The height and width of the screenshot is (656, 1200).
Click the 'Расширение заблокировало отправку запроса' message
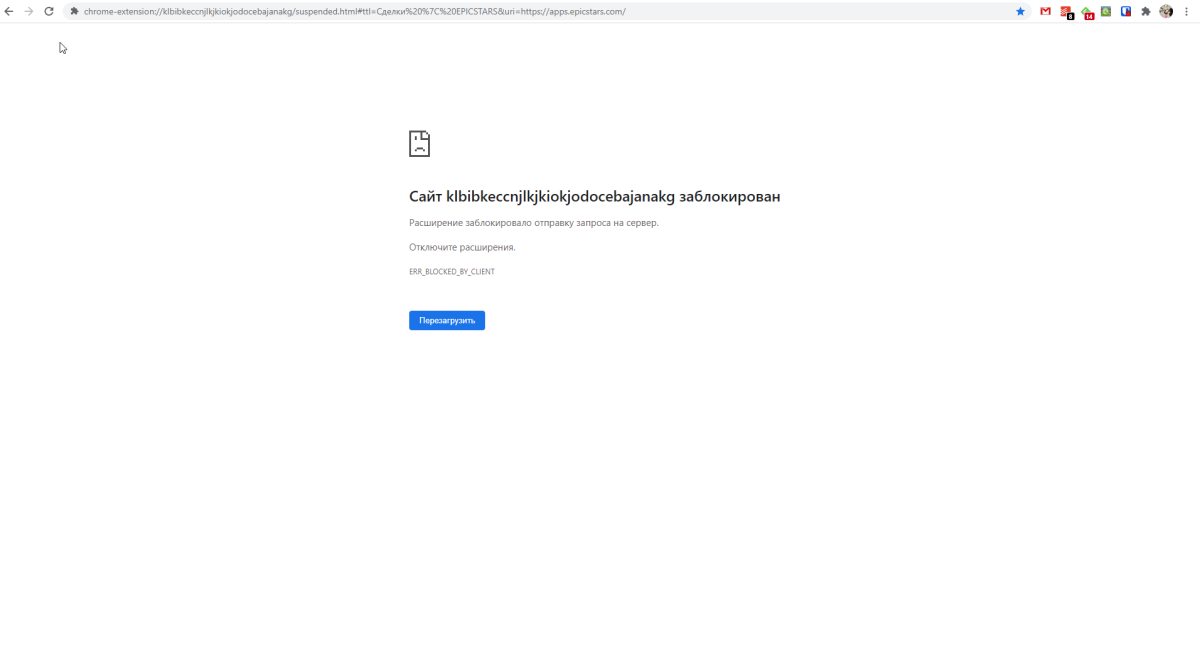pyautogui.click(x=534, y=223)
